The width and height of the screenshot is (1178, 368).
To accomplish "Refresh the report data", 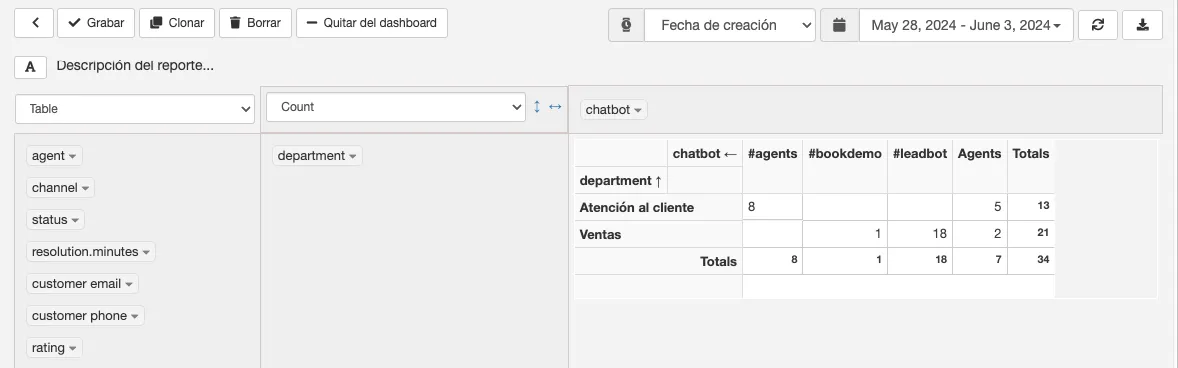I will coord(1098,26).
